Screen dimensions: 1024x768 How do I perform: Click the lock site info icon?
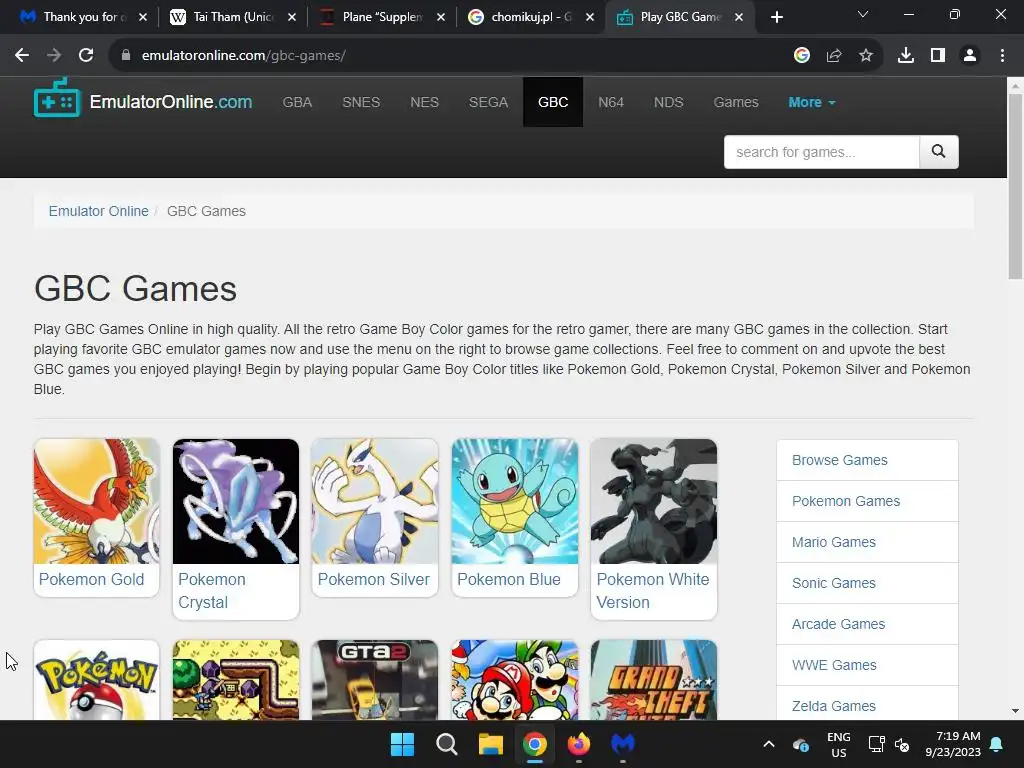point(125,56)
